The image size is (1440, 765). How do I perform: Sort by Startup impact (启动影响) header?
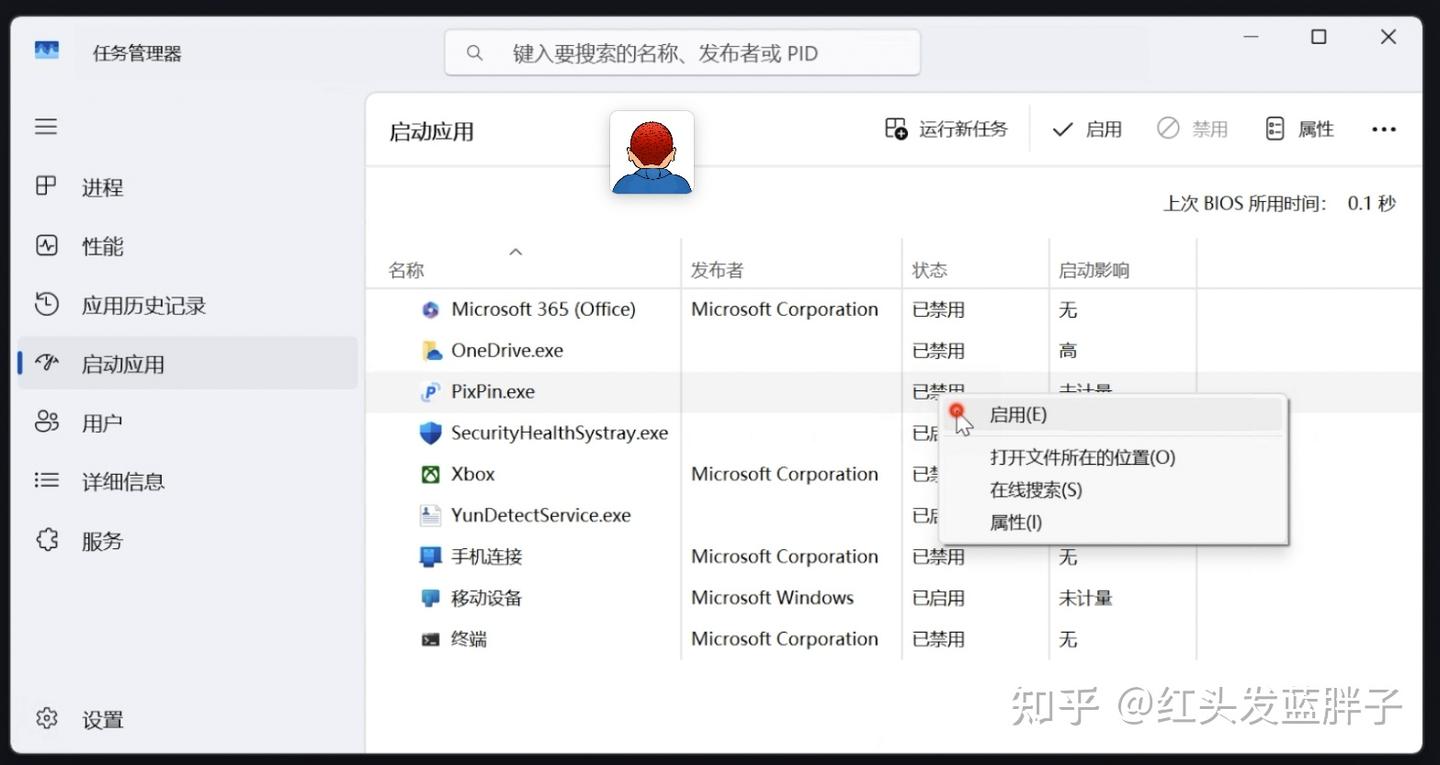point(1094,270)
